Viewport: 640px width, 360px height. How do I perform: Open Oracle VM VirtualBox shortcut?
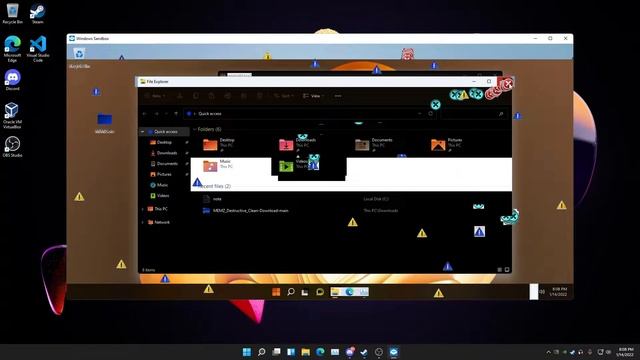pyautogui.click(x=12, y=115)
